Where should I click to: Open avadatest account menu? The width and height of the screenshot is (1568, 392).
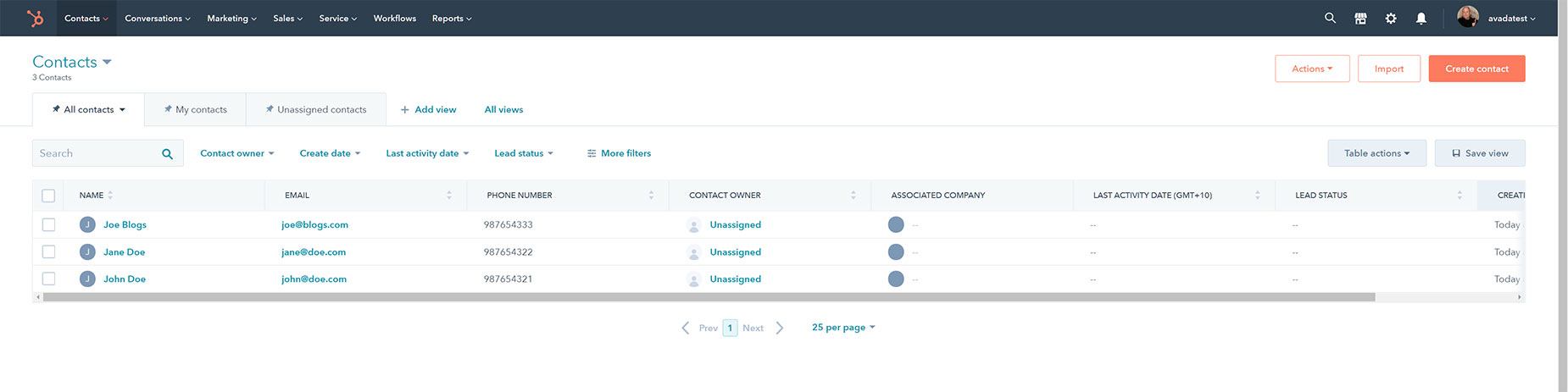pos(1511,18)
